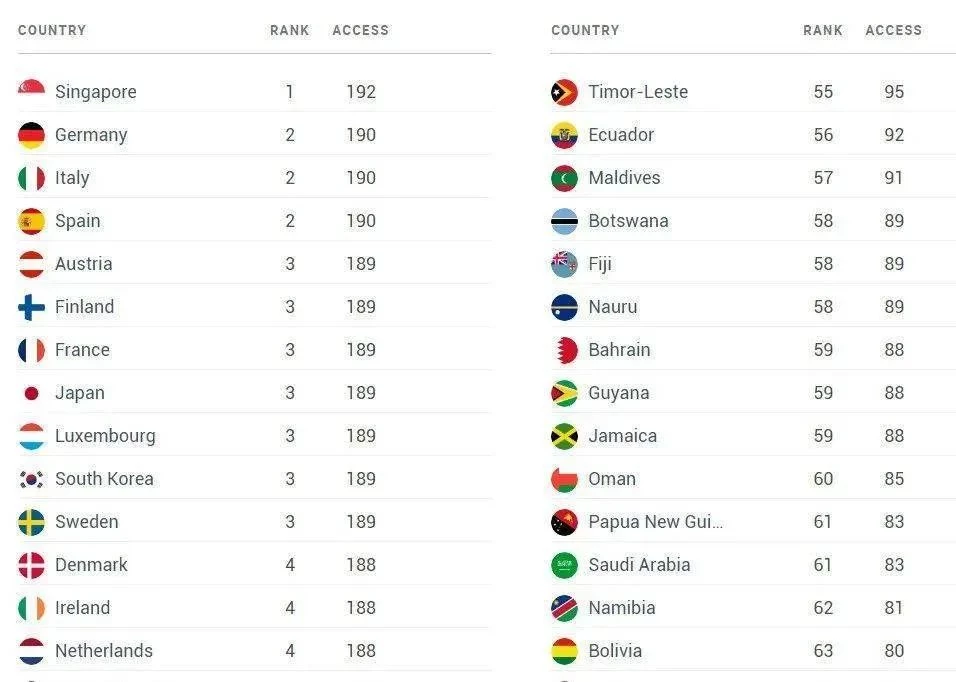The width and height of the screenshot is (956, 682).
Task: Select the Bahrain flag icon
Action: tap(564, 350)
